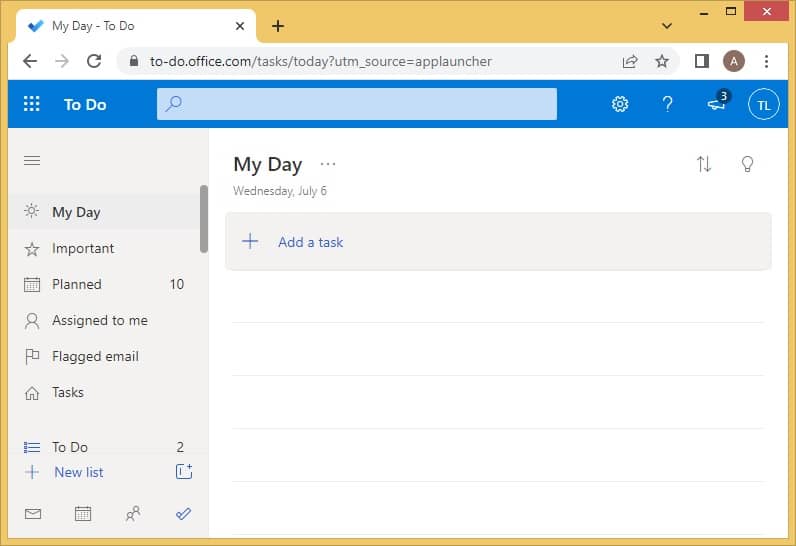Image resolution: width=796 pixels, height=546 pixels.
Task: Expand the tab search chevron
Action: [x=667, y=26]
